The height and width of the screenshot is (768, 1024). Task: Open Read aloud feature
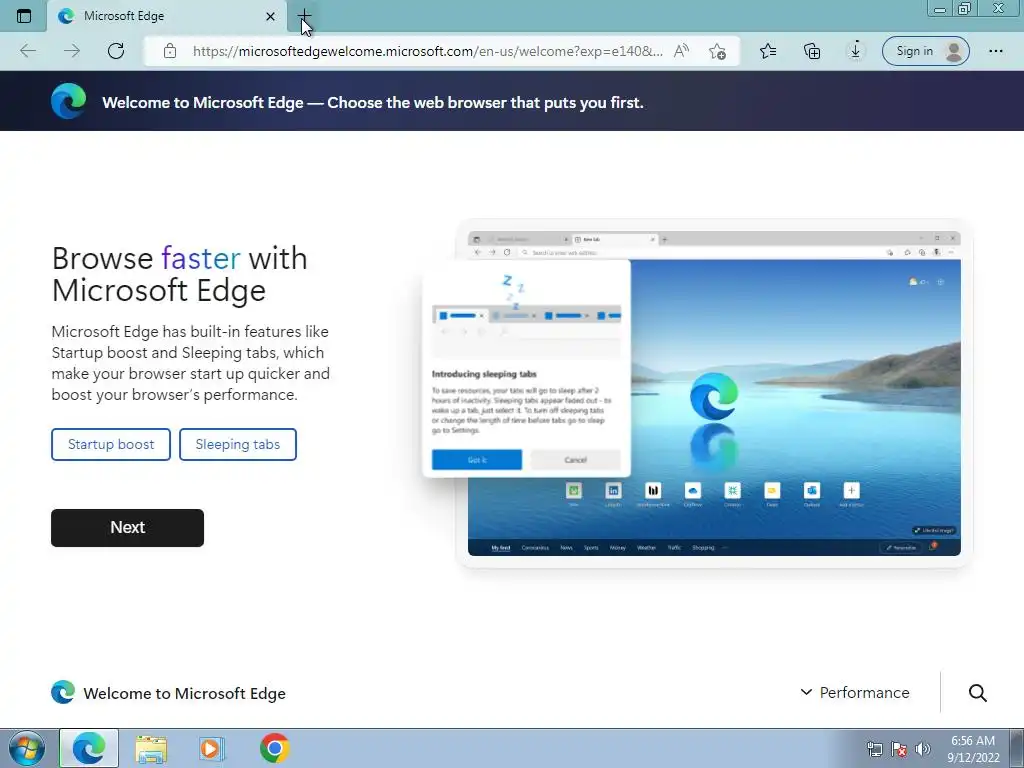pyautogui.click(x=681, y=51)
